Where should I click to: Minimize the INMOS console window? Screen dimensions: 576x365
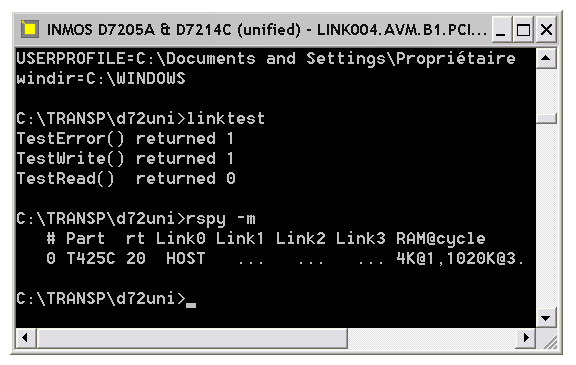[x=501, y=30]
